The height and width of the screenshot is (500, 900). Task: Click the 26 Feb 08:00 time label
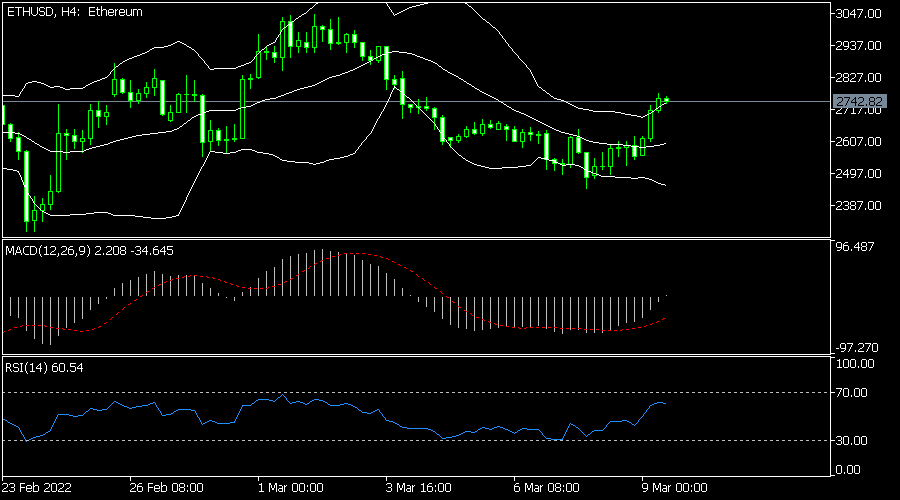tap(166, 488)
